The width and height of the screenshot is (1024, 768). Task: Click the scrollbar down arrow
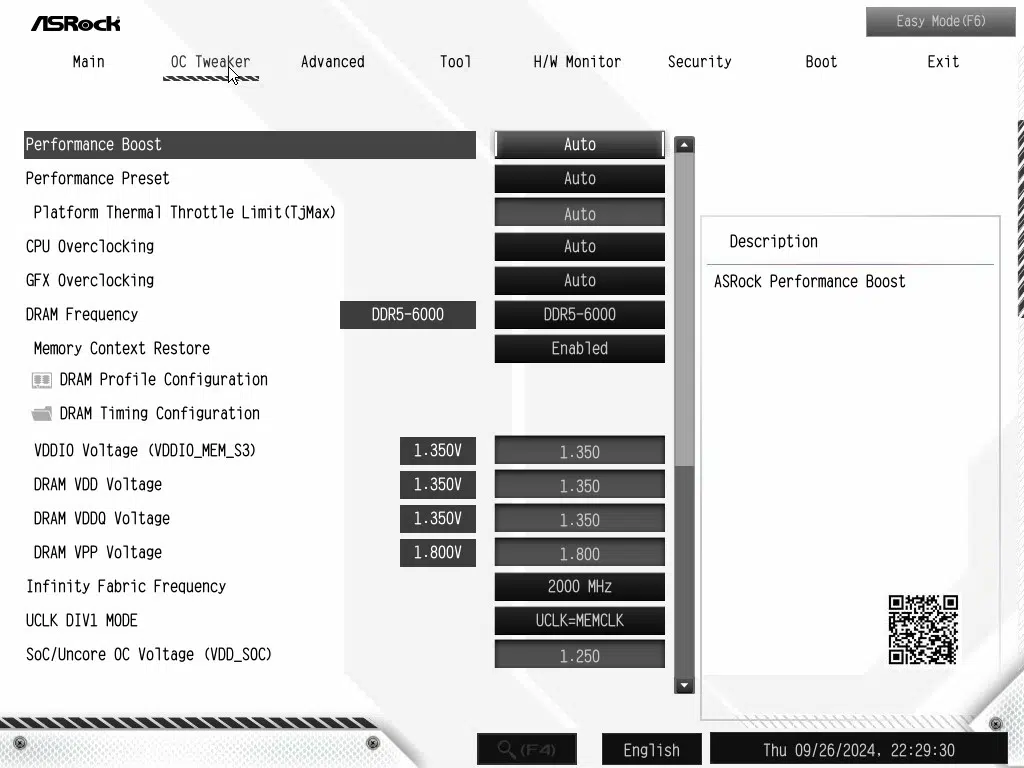[x=685, y=685]
